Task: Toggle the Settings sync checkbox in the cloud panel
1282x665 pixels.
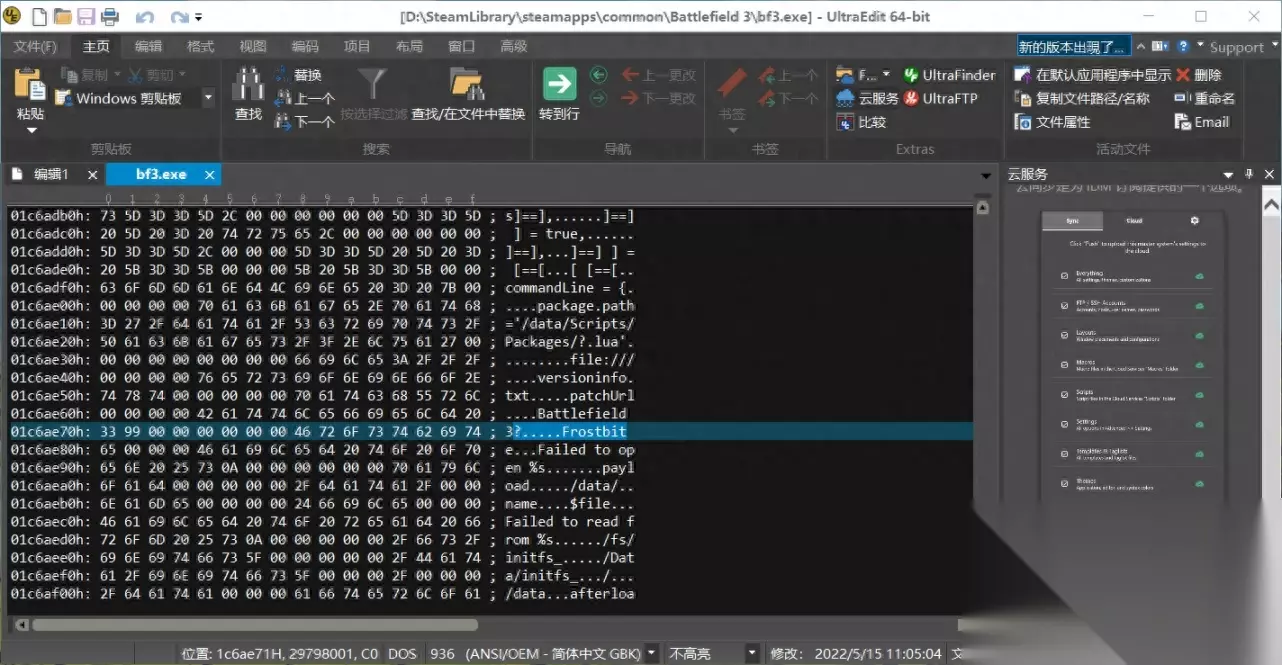Action: [1065, 424]
